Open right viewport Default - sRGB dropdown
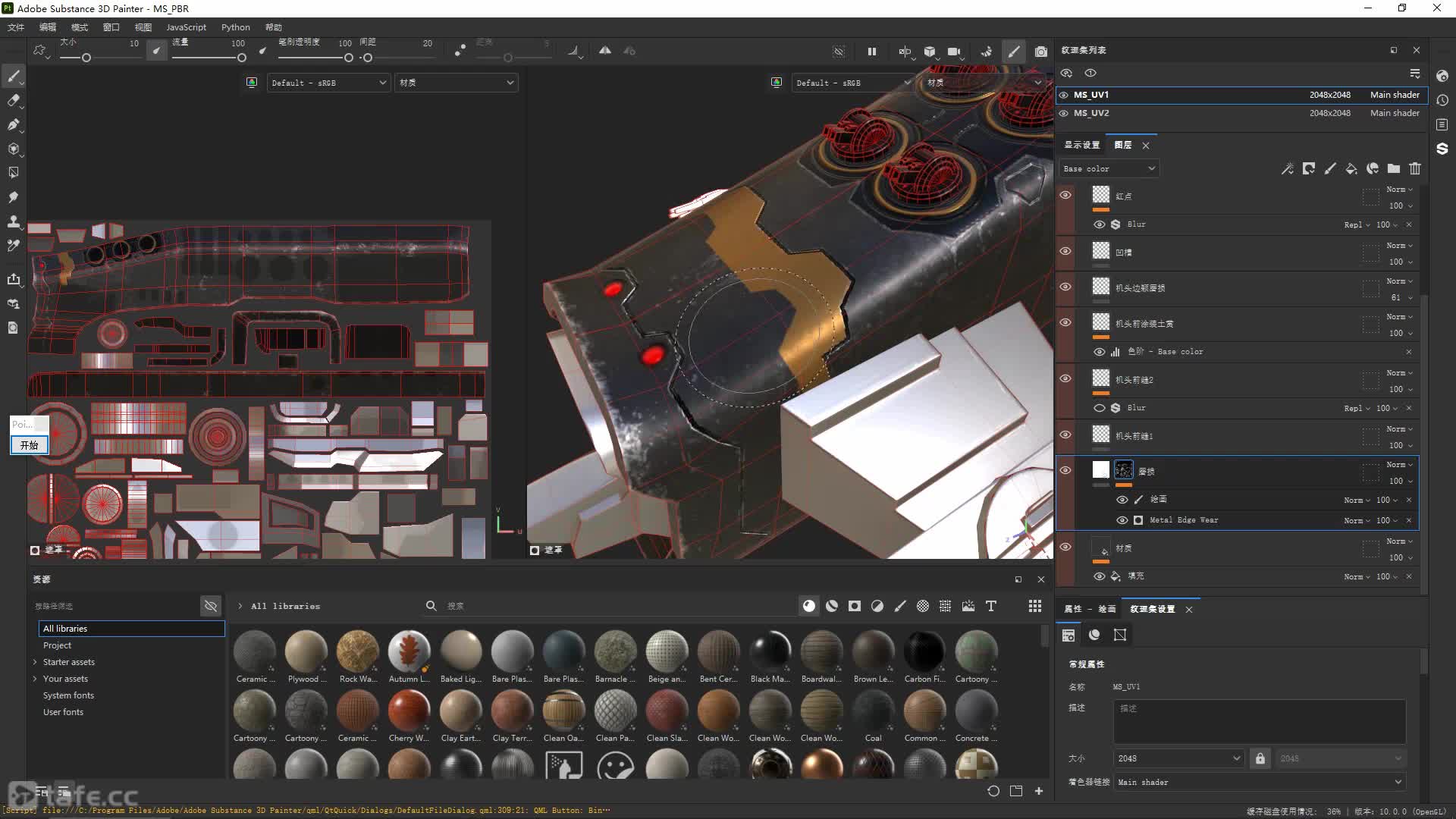 point(853,83)
